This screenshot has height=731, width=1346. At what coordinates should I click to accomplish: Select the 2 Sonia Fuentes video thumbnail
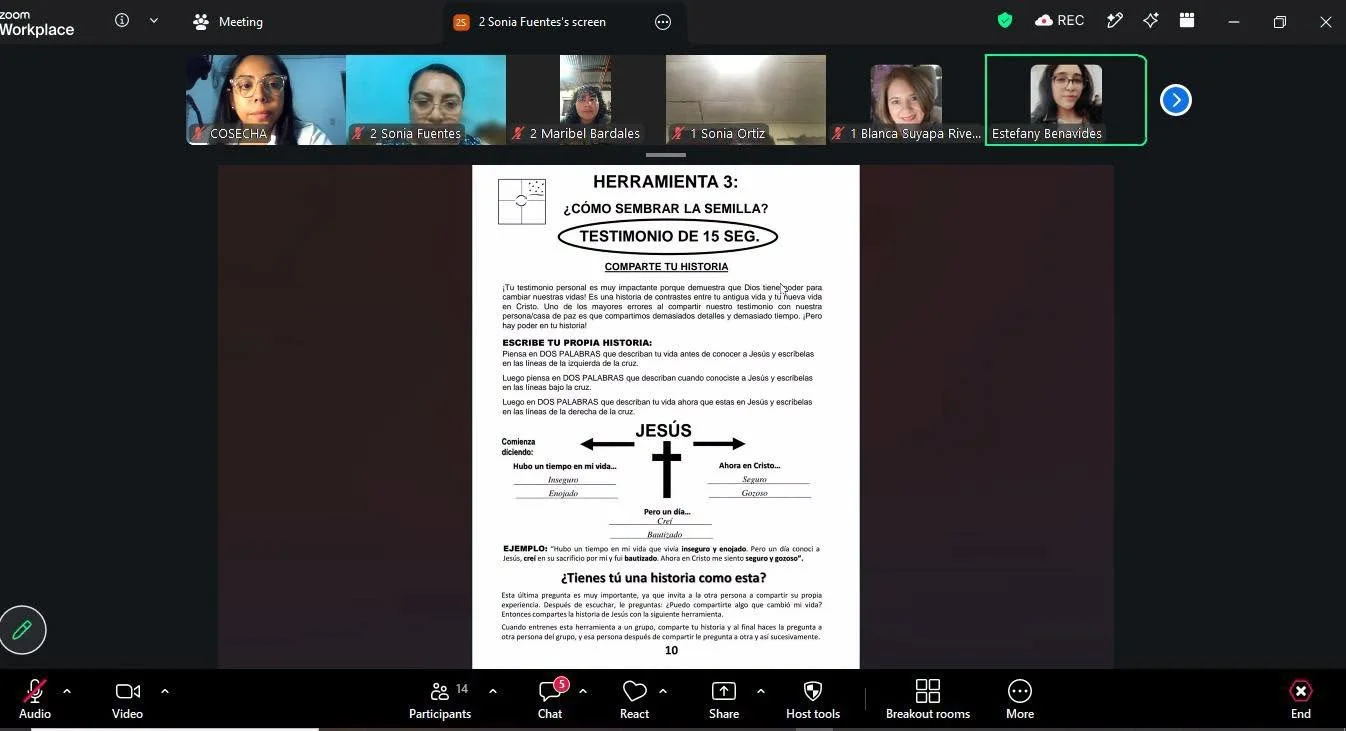coord(426,100)
